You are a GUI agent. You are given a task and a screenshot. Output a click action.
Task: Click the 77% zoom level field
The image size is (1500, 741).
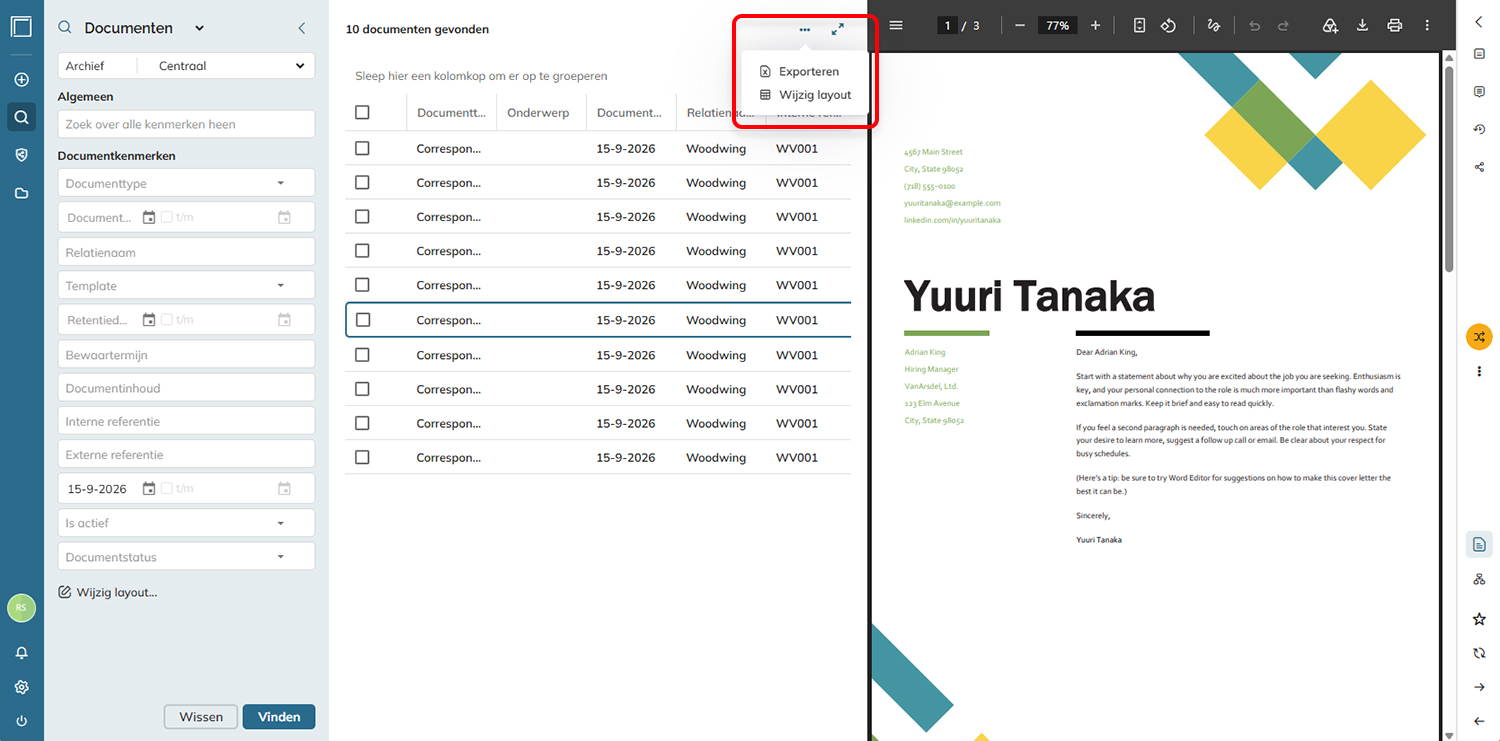(x=1057, y=25)
